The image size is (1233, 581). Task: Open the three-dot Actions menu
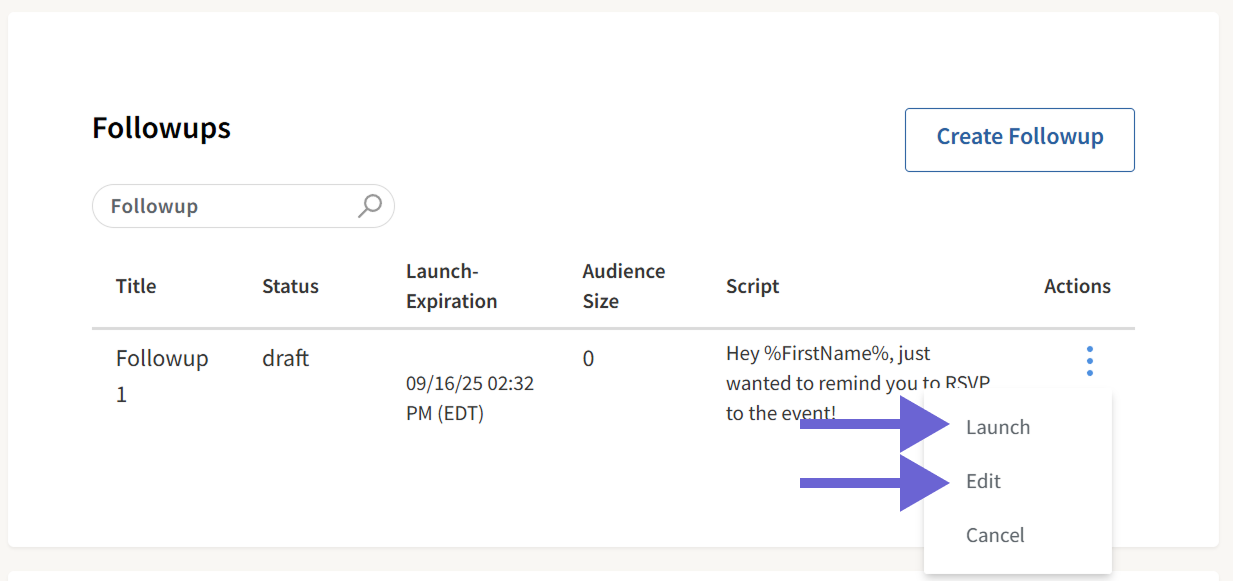click(x=1089, y=361)
